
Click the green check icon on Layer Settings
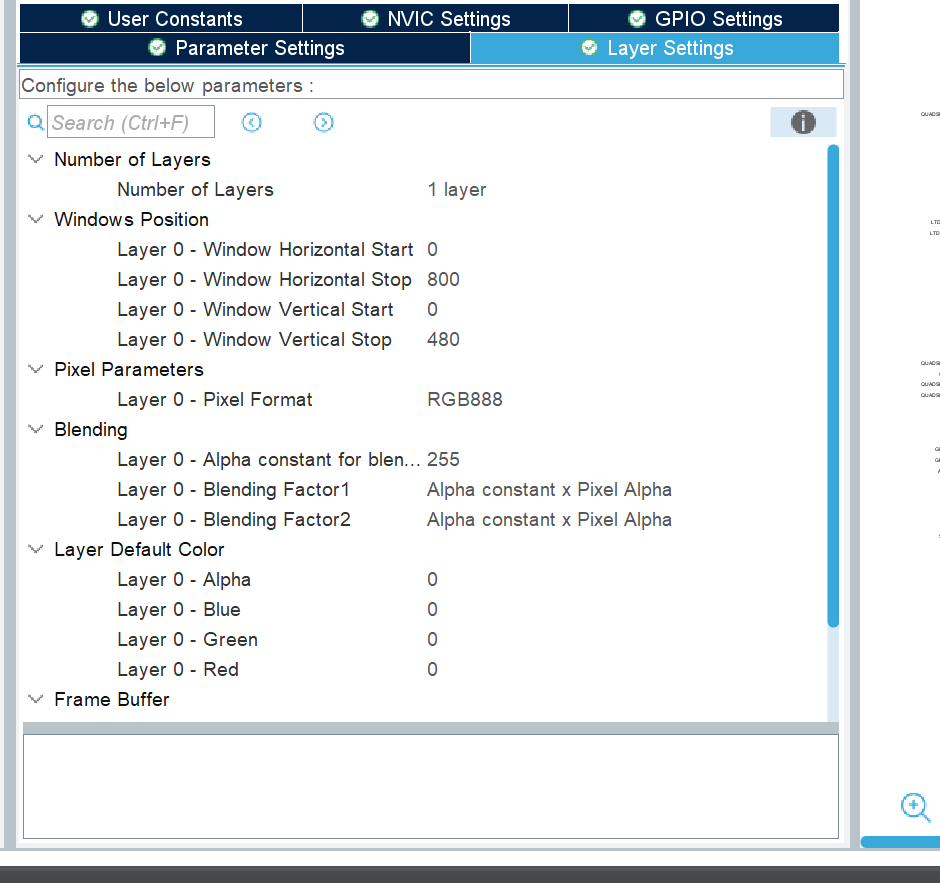[589, 47]
